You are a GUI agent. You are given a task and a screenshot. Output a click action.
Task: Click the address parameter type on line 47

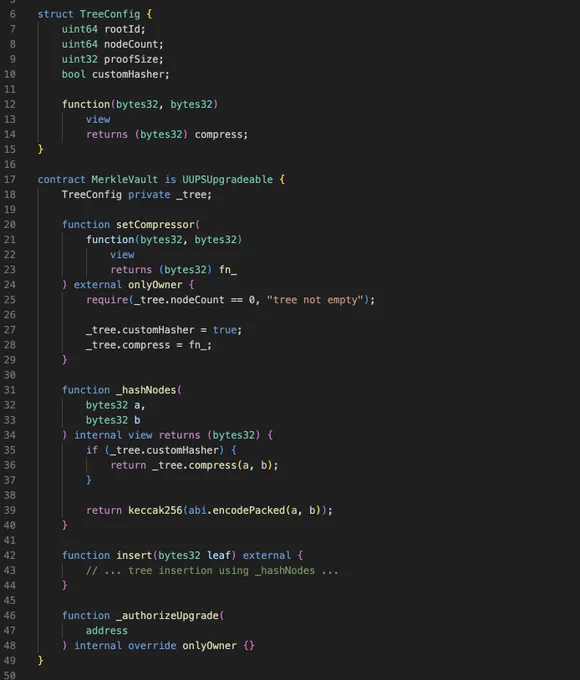[107, 631]
